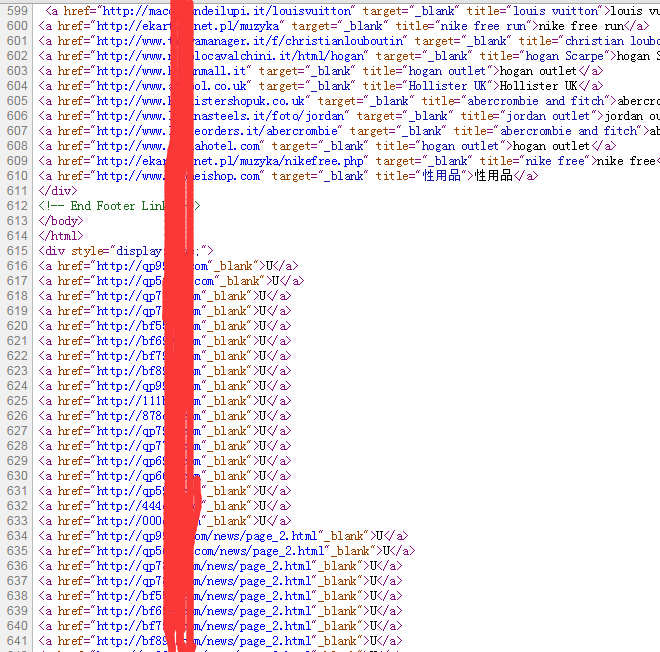Click 'istershopuk.co.uk' domain on line 605

tap(251, 101)
